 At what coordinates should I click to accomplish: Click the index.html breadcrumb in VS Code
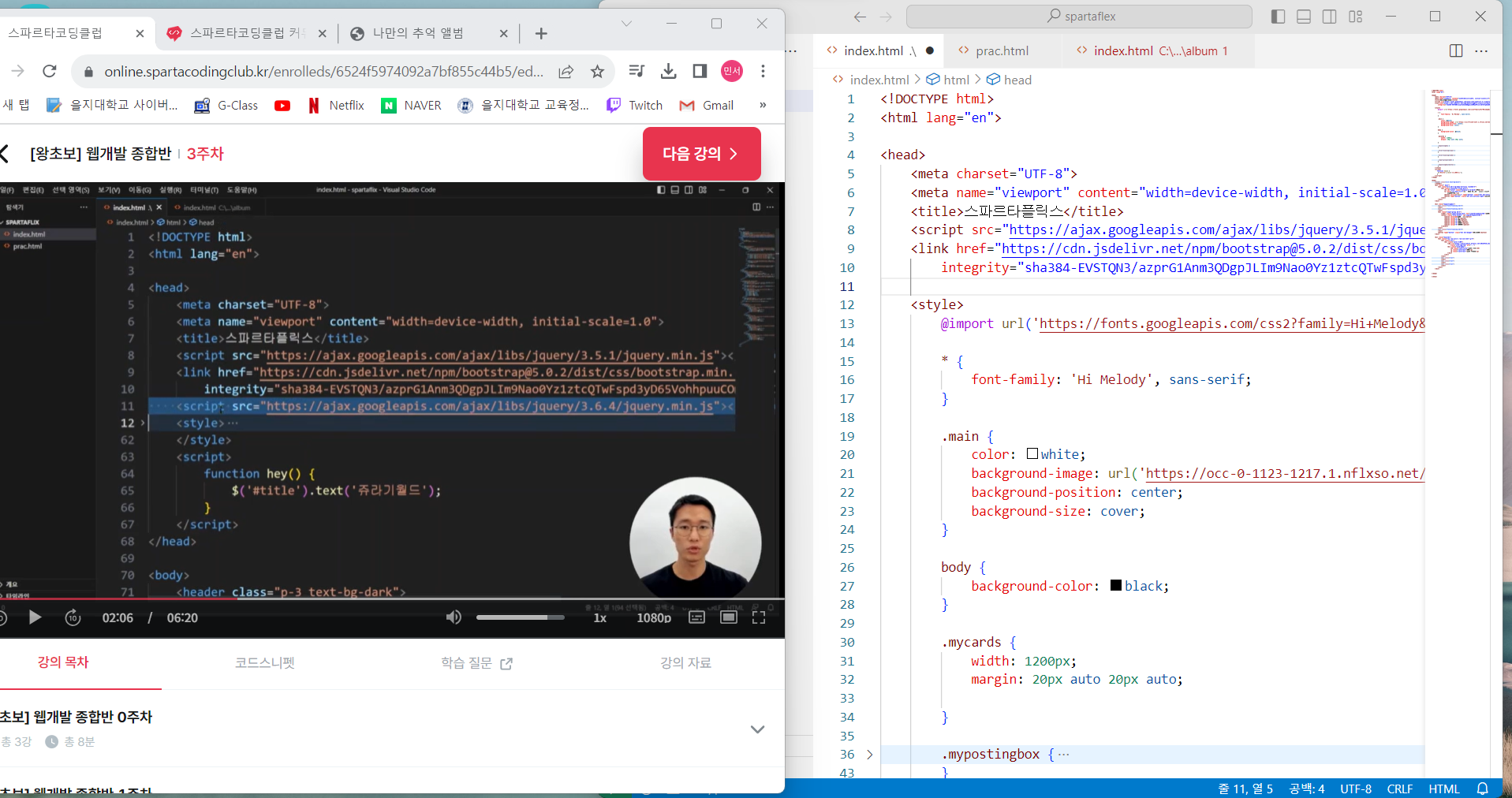[x=871, y=80]
